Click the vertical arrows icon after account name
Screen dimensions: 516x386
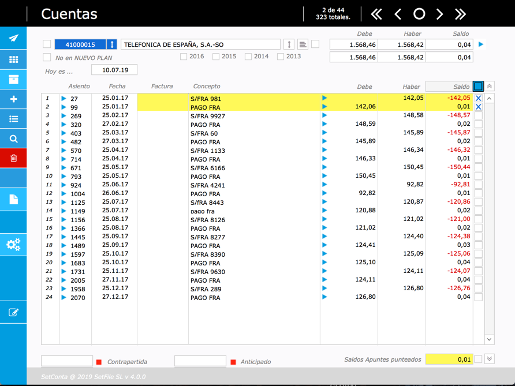click(x=289, y=44)
